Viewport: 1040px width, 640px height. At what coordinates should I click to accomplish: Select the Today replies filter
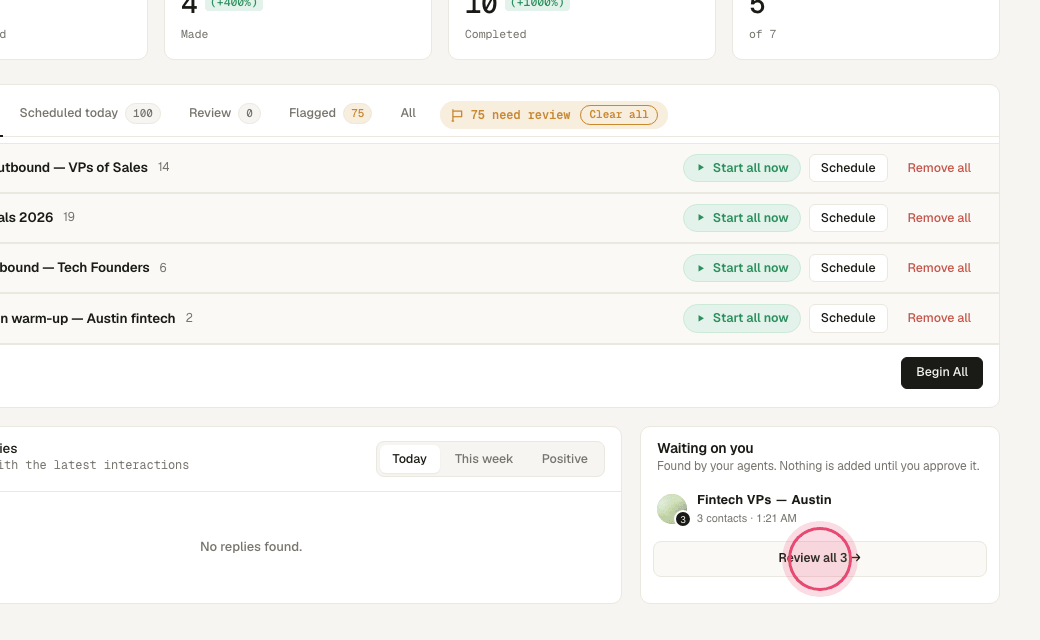coord(409,459)
